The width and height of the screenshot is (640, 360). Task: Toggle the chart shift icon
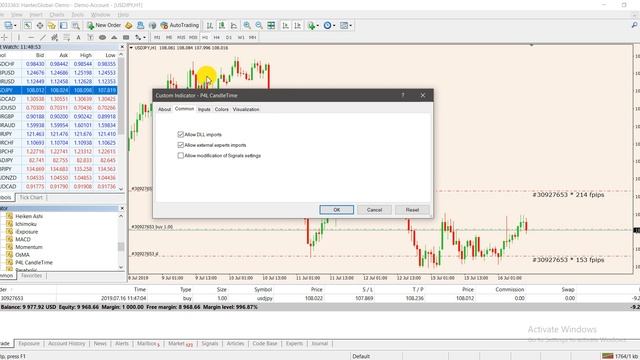[298, 25]
